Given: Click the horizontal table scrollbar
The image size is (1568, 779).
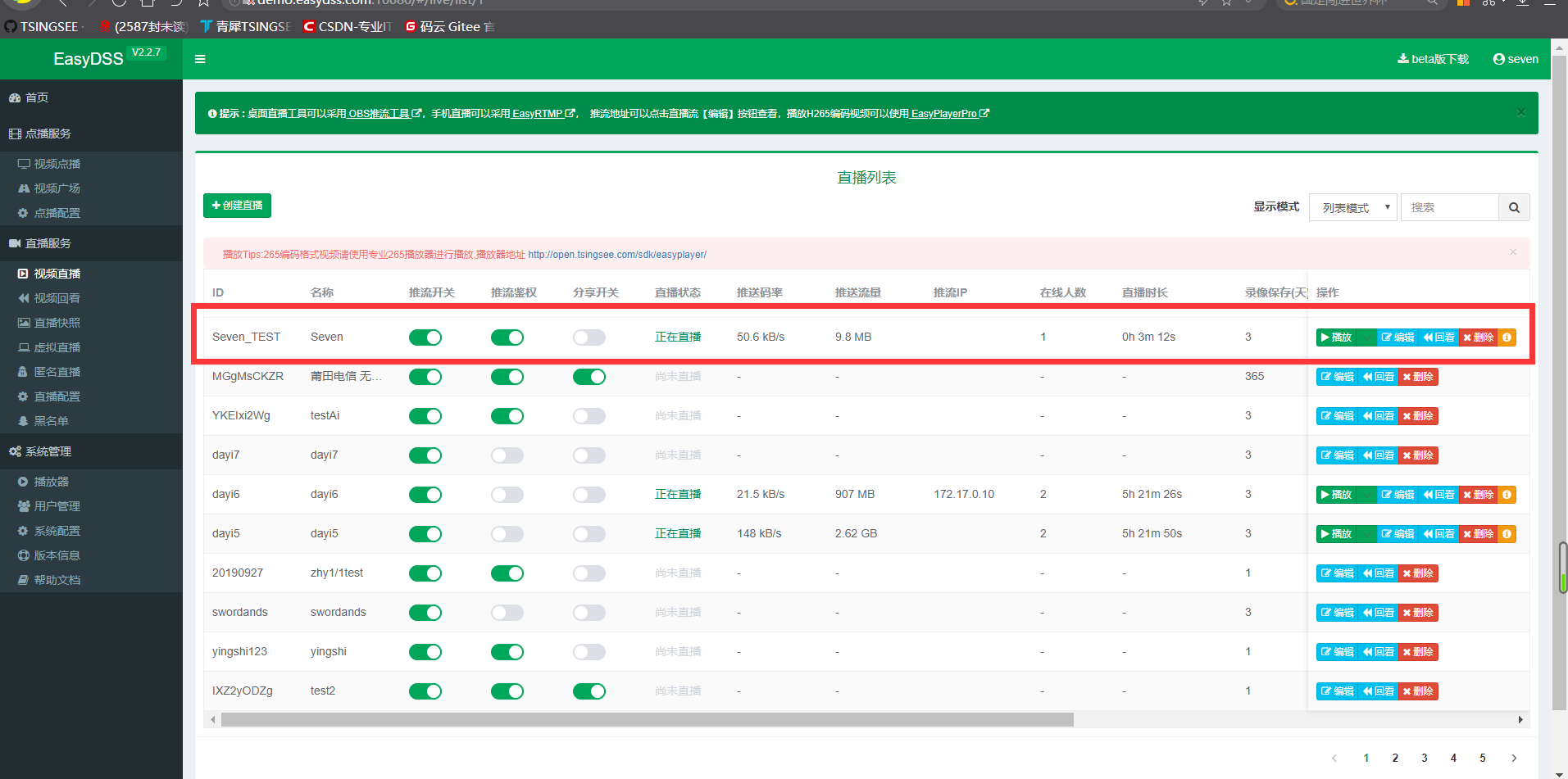Looking at the screenshot, I should pos(648,719).
